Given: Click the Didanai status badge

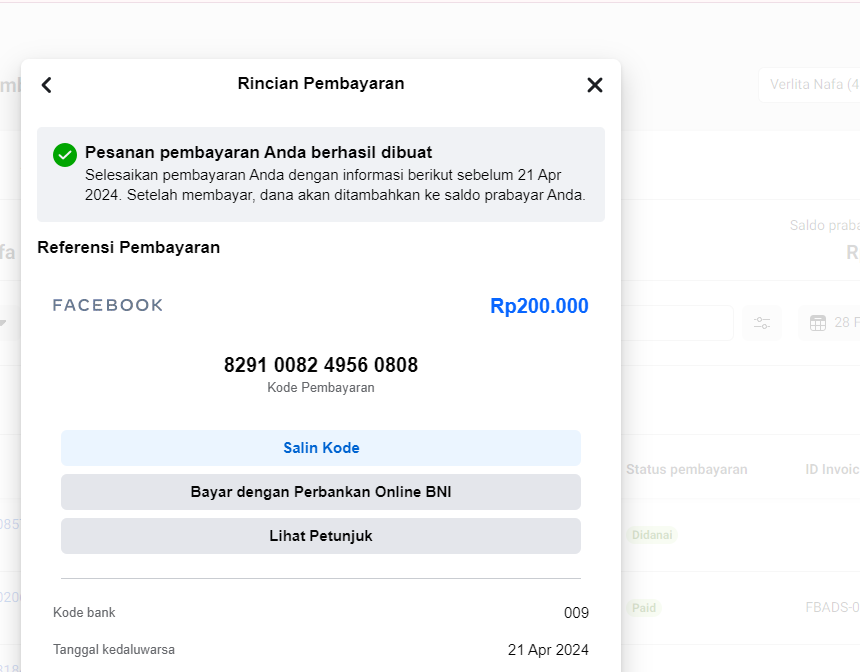Looking at the screenshot, I should 652,535.
